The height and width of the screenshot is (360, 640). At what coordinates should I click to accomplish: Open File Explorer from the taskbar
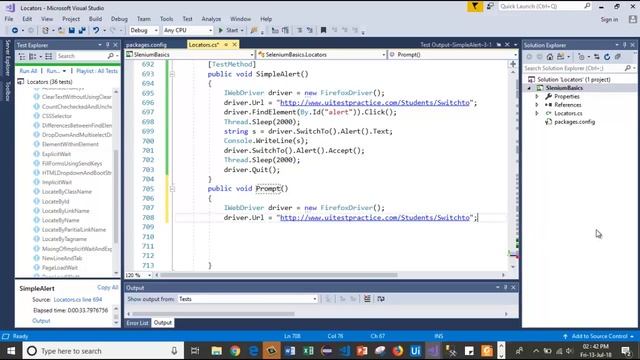pos(216,351)
